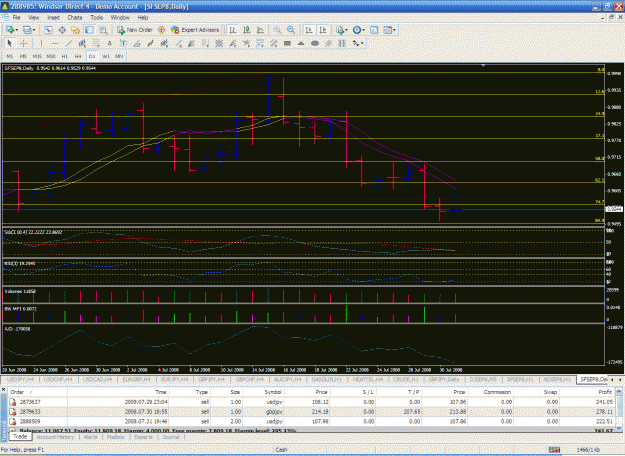Expand the Arrows tool dropdown
625x456 pixels.
362,43
